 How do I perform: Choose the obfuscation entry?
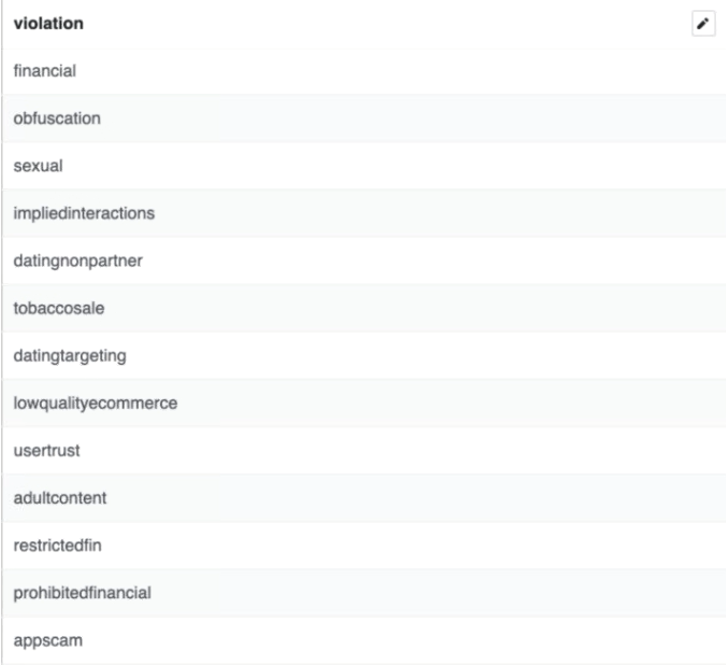coord(364,118)
